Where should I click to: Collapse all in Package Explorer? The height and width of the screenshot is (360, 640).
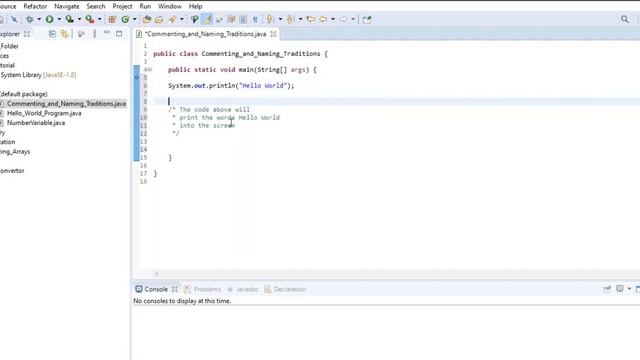52,34
